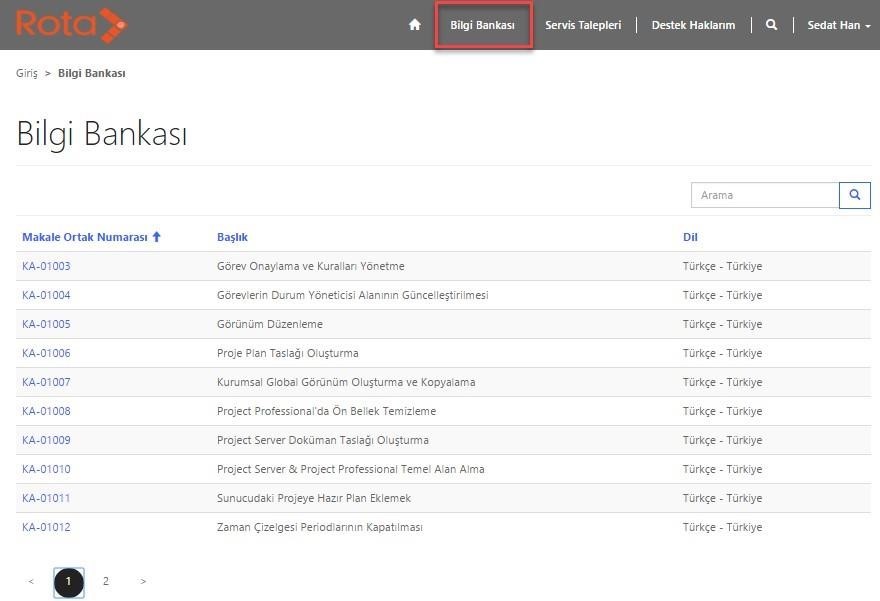Screen dimensions: 880x601
Task: Click 'Türkçe - Türkiye' in the KA-01012 row
Action: coord(722,527)
